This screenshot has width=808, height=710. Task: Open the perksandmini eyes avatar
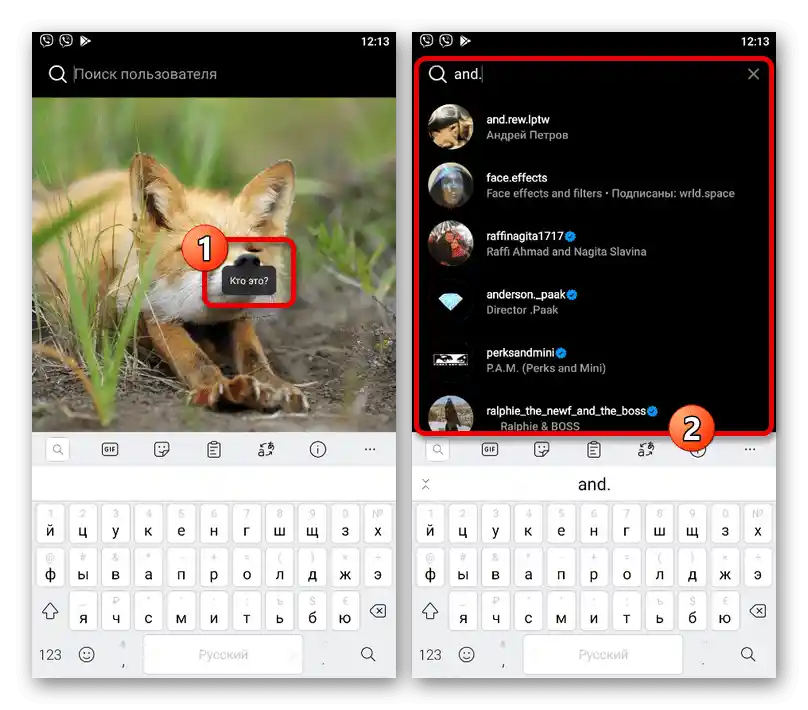(x=450, y=360)
